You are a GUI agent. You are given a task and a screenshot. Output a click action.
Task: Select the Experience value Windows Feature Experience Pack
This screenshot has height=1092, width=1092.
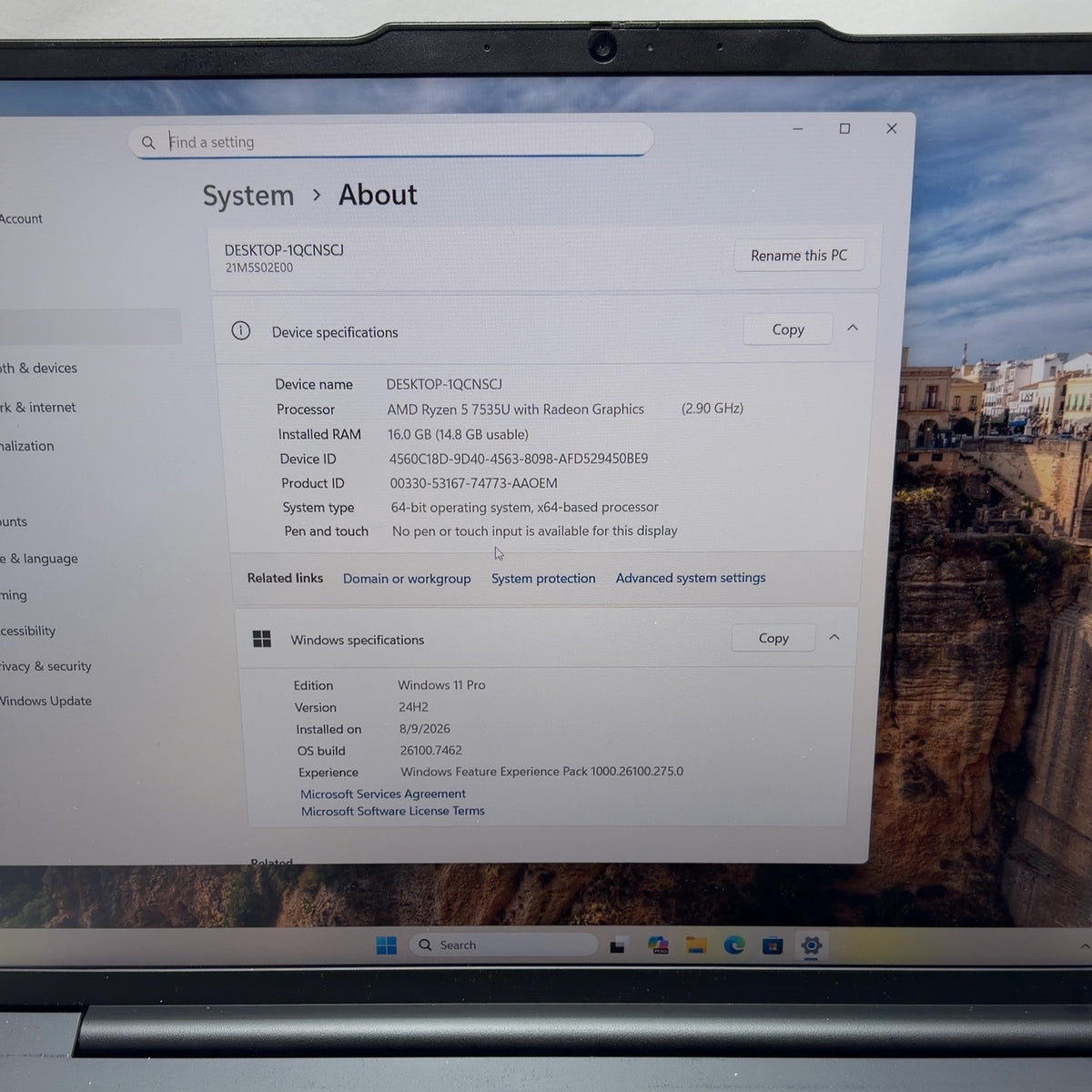pyautogui.click(x=541, y=772)
